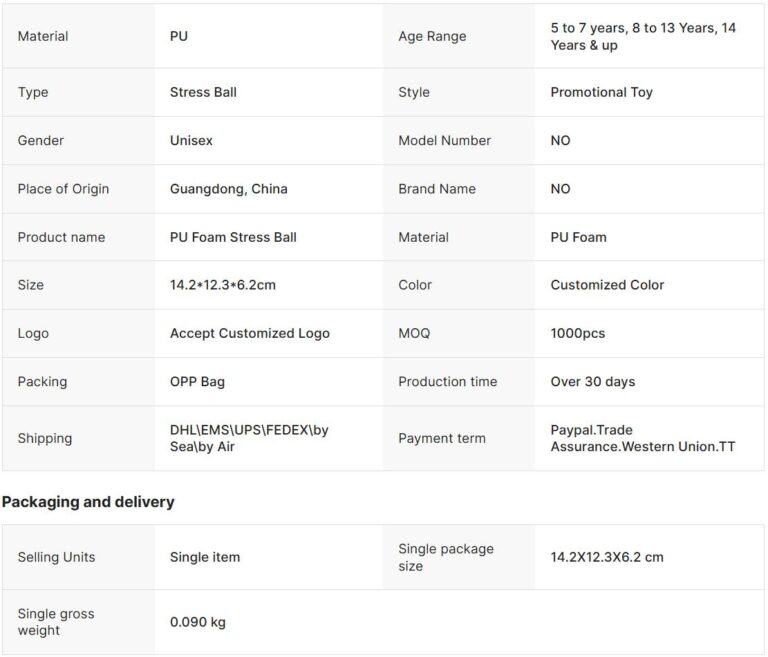
Task: Select the "Customized Color" value
Action: [x=607, y=285]
